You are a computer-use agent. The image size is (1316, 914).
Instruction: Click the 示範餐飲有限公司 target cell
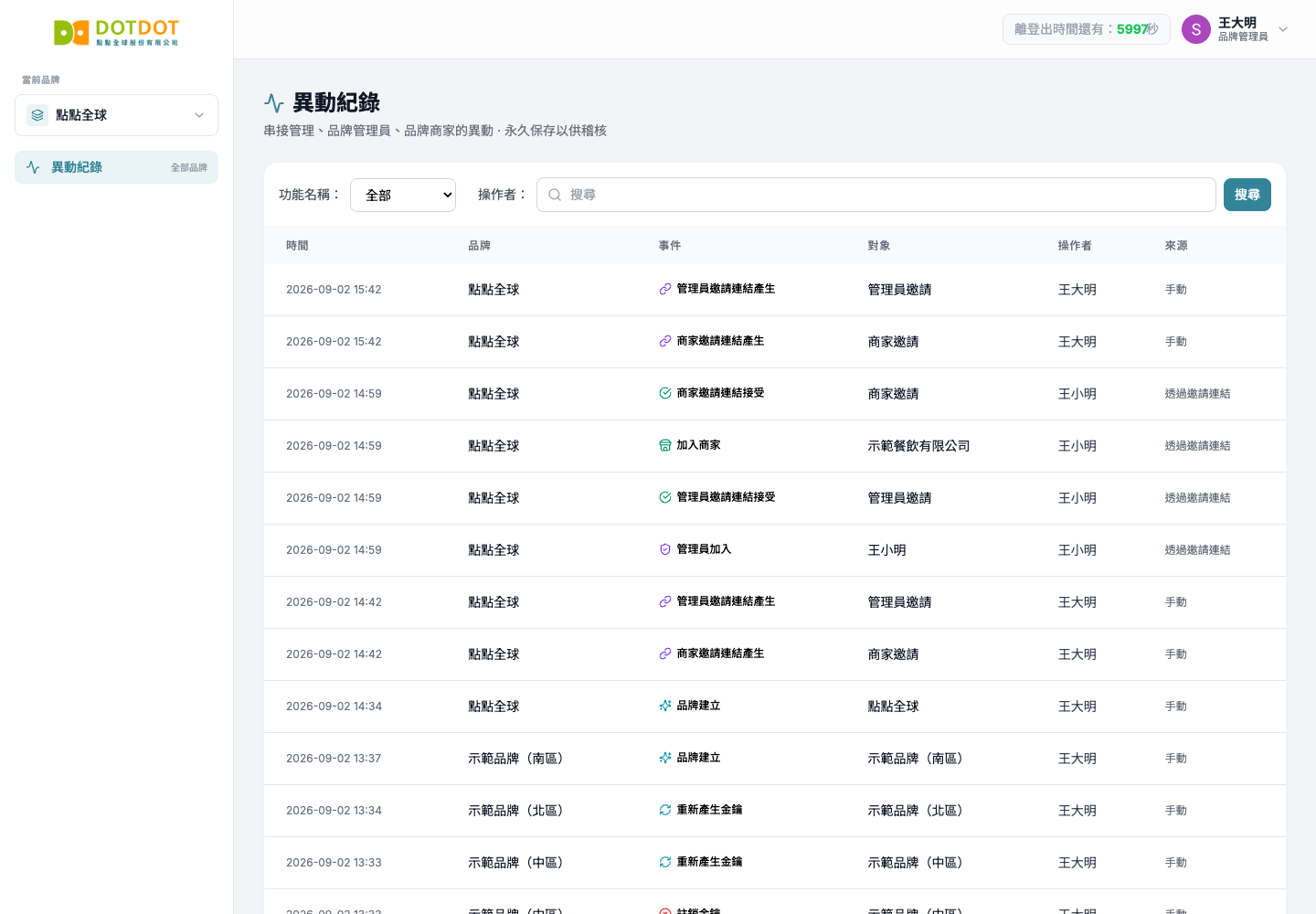pos(918,446)
